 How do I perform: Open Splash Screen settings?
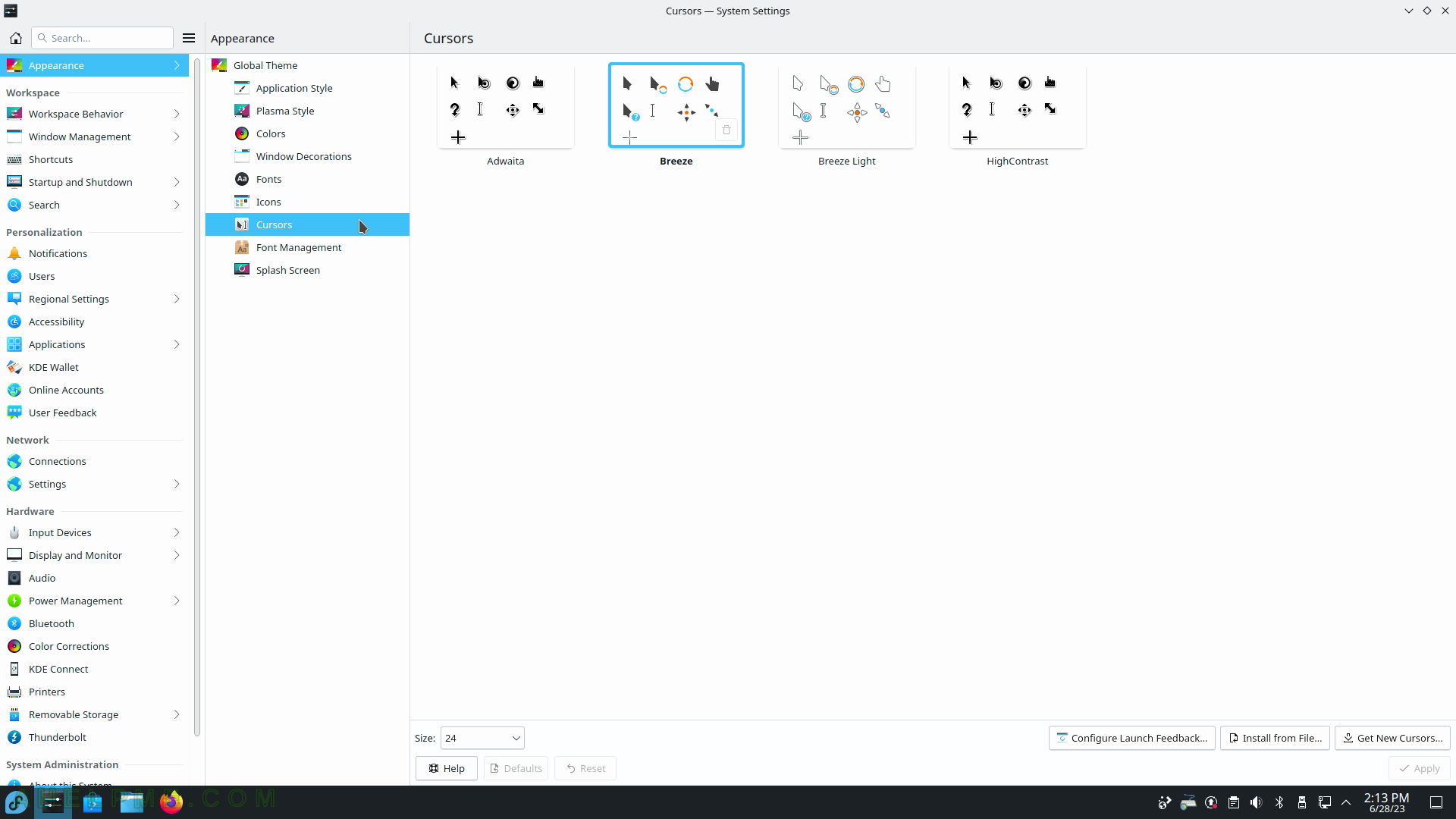[307, 270]
